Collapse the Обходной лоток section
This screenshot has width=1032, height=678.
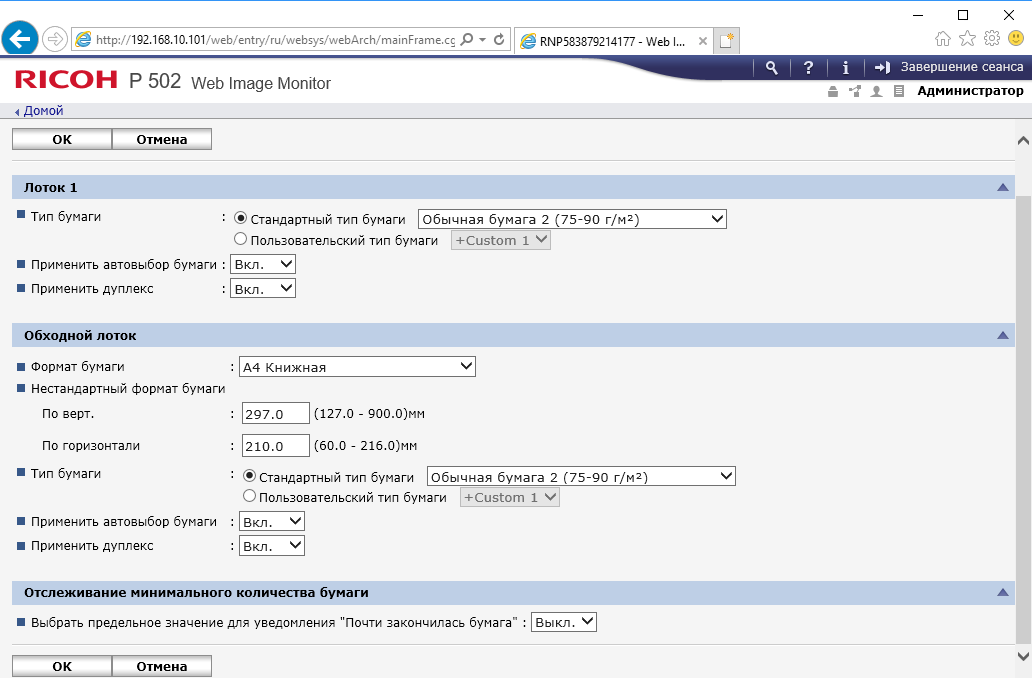click(x=1002, y=336)
